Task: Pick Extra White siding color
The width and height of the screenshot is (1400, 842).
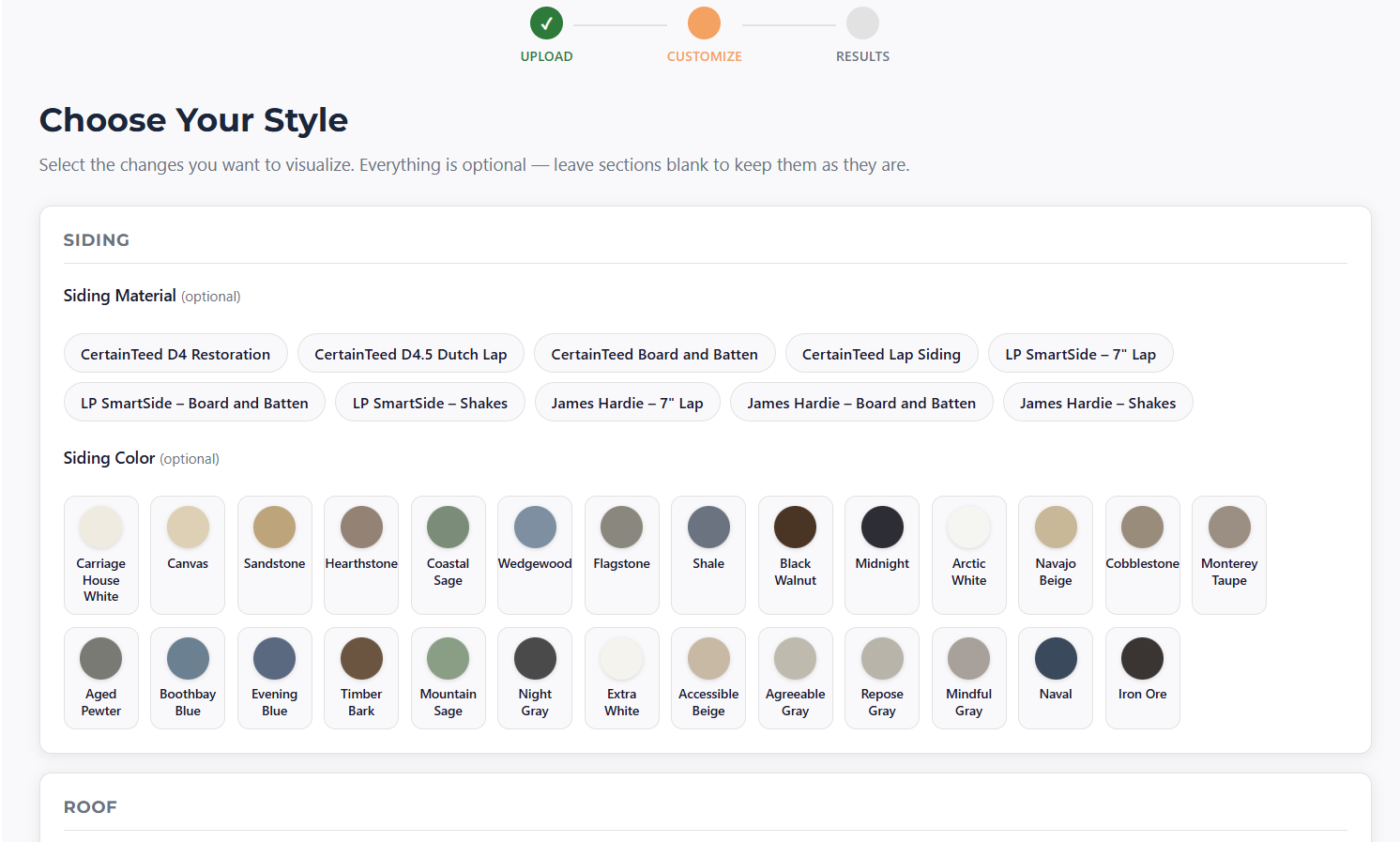Action: click(x=622, y=678)
